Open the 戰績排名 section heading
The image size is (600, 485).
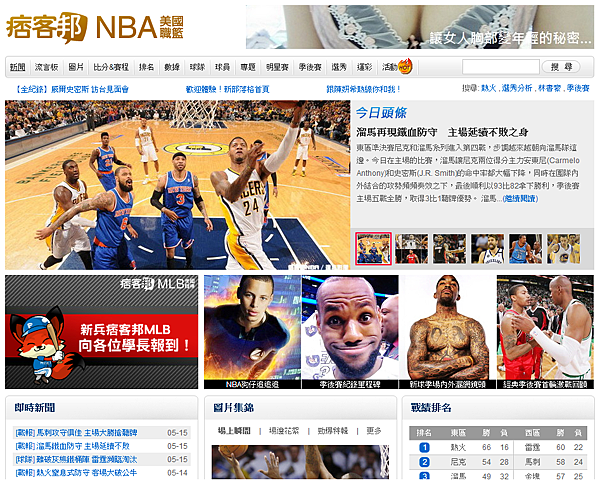pos(431,408)
